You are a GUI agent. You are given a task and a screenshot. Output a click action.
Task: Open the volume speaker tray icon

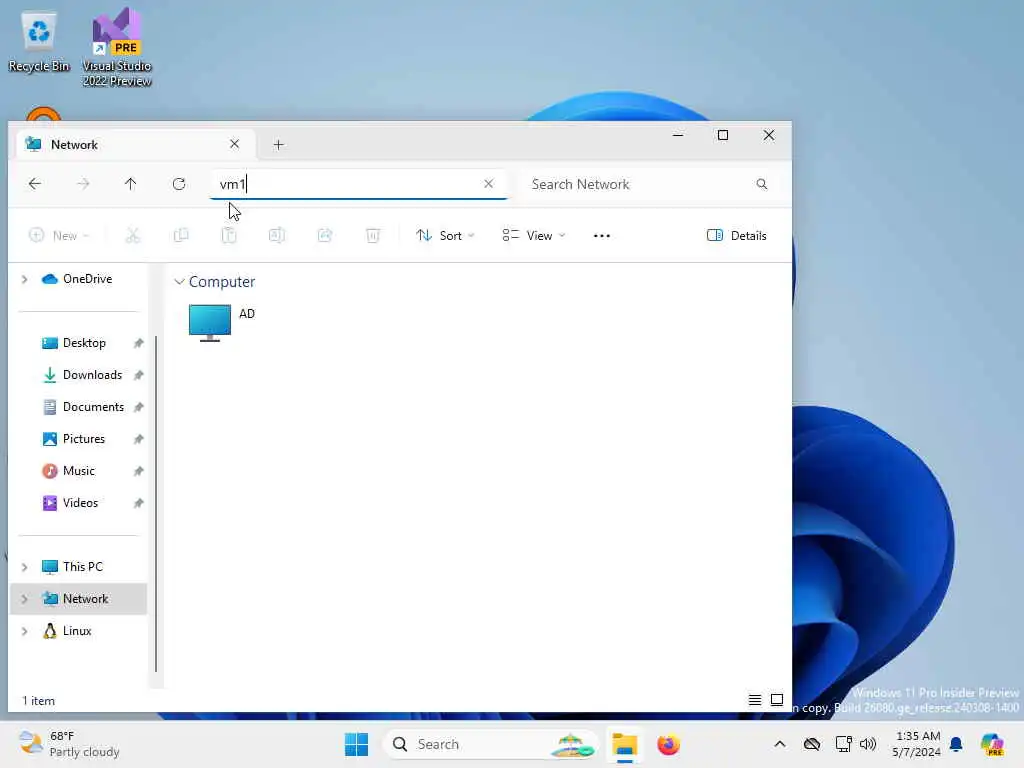click(868, 744)
